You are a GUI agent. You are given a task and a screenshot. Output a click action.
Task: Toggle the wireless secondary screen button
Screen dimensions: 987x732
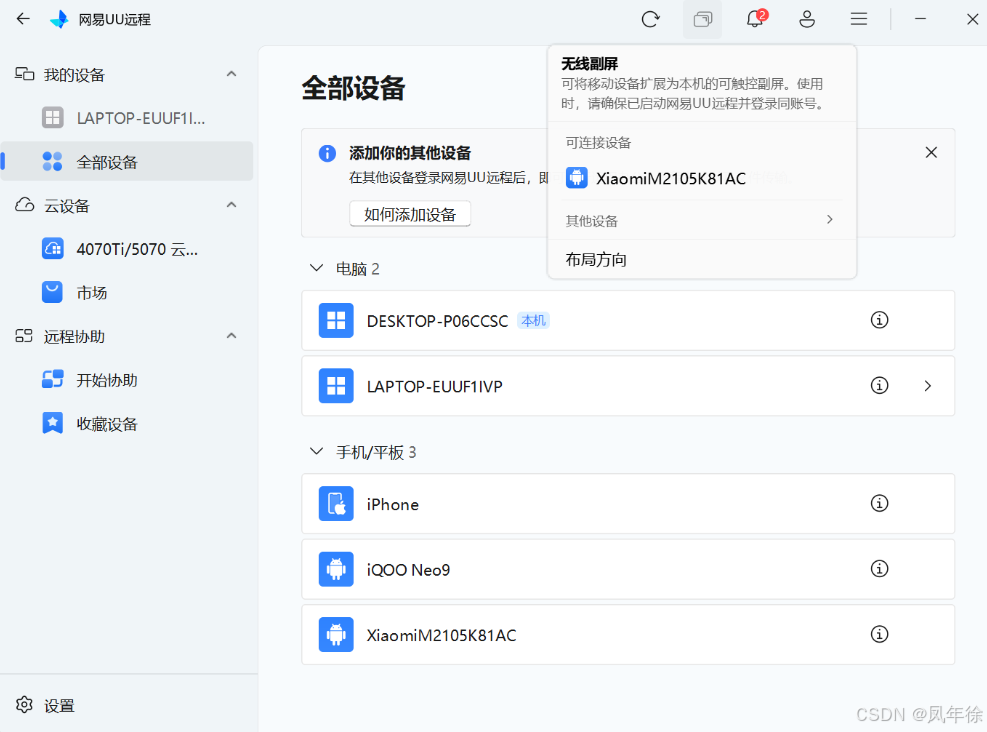point(702,20)
